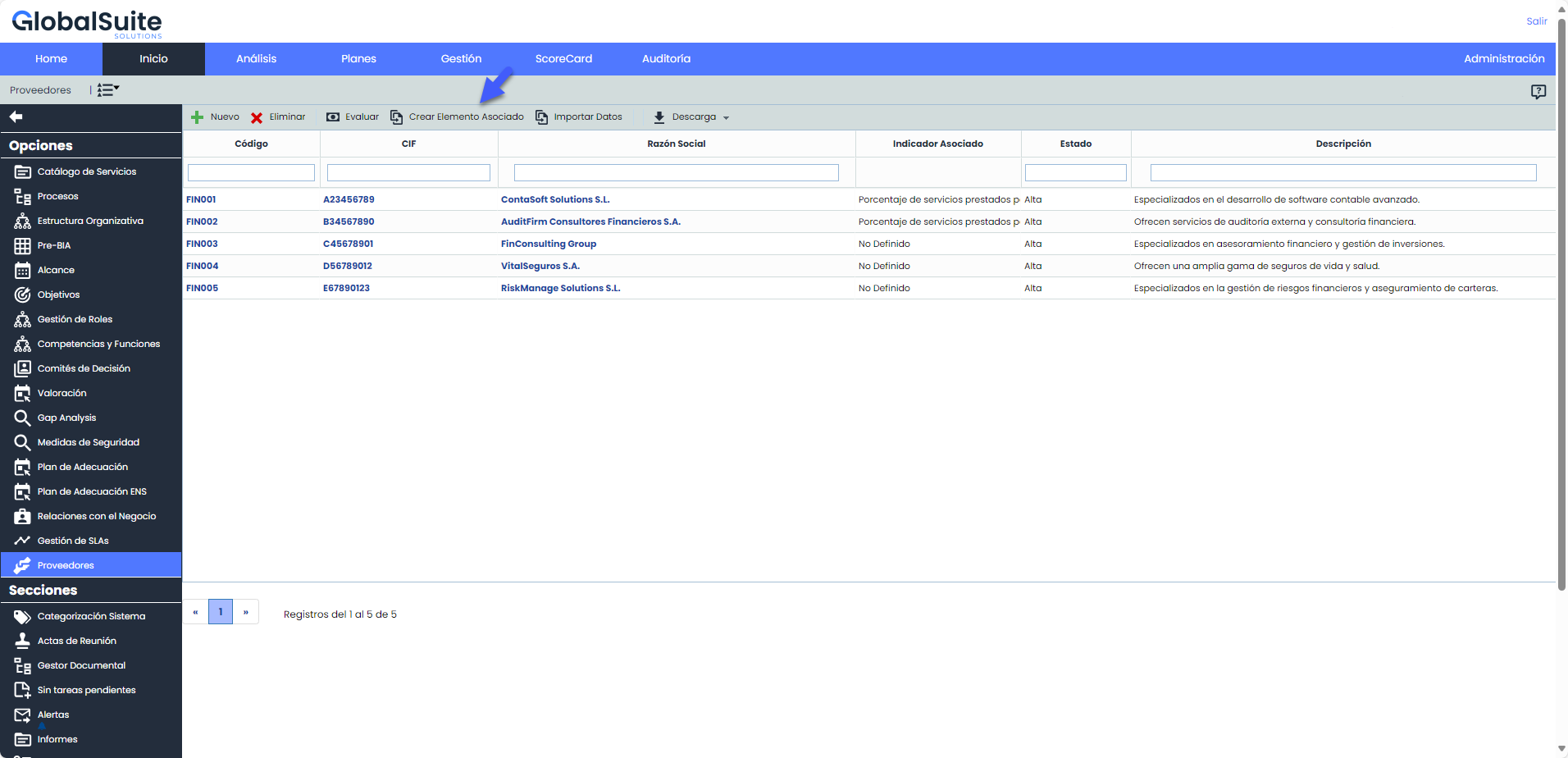This screenshot has width=1568, height=758.
Task: Open the Auditoría menu tab
Action: [x=666, y=59]
